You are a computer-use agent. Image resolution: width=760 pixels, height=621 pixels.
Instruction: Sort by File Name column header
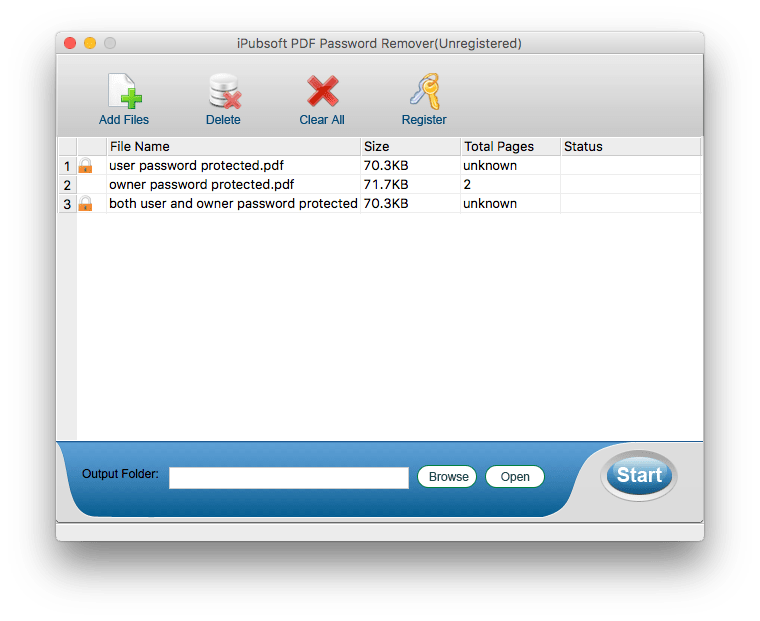(233, 146)
